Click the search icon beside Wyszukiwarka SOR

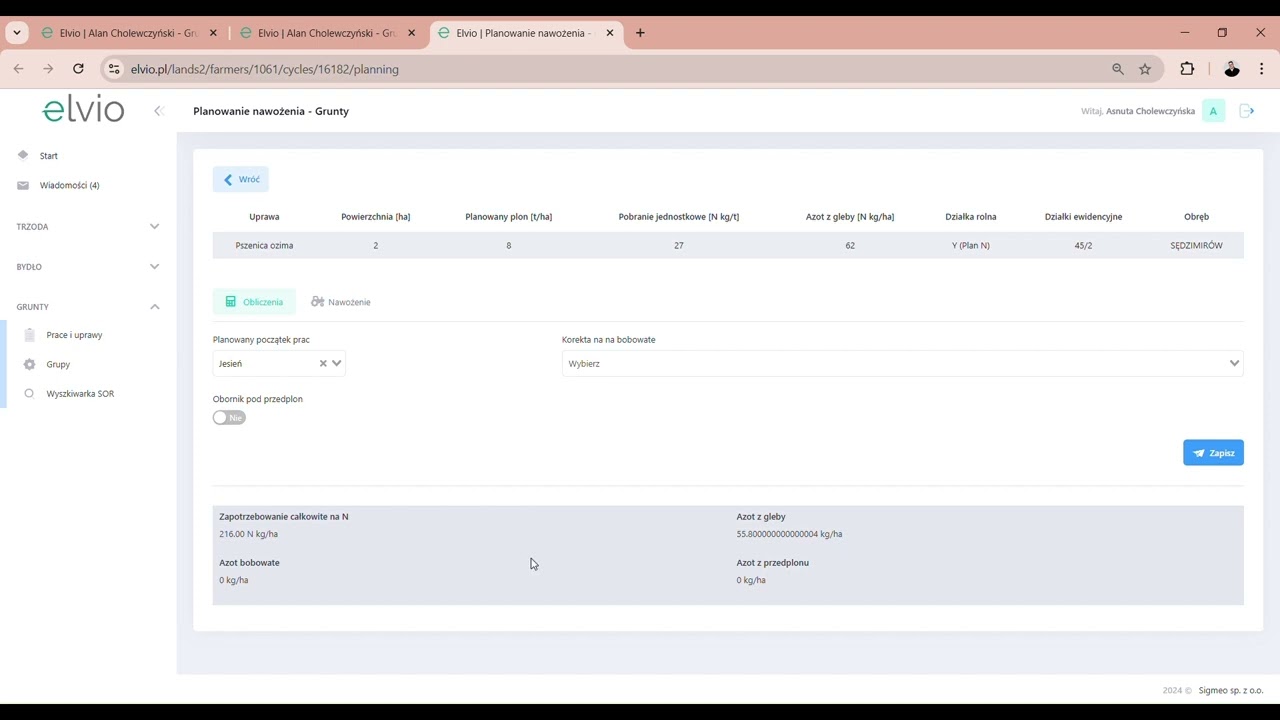(29, 394)
